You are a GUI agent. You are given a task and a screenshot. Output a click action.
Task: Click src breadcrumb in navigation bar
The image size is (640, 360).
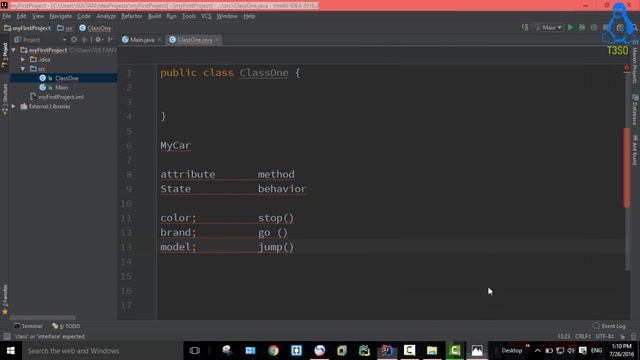[65, 28]
